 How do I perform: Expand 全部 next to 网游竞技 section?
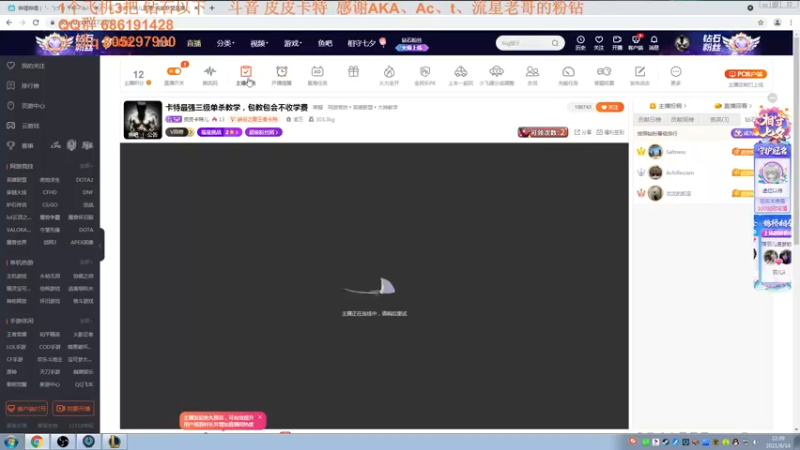tap(86, 166)
